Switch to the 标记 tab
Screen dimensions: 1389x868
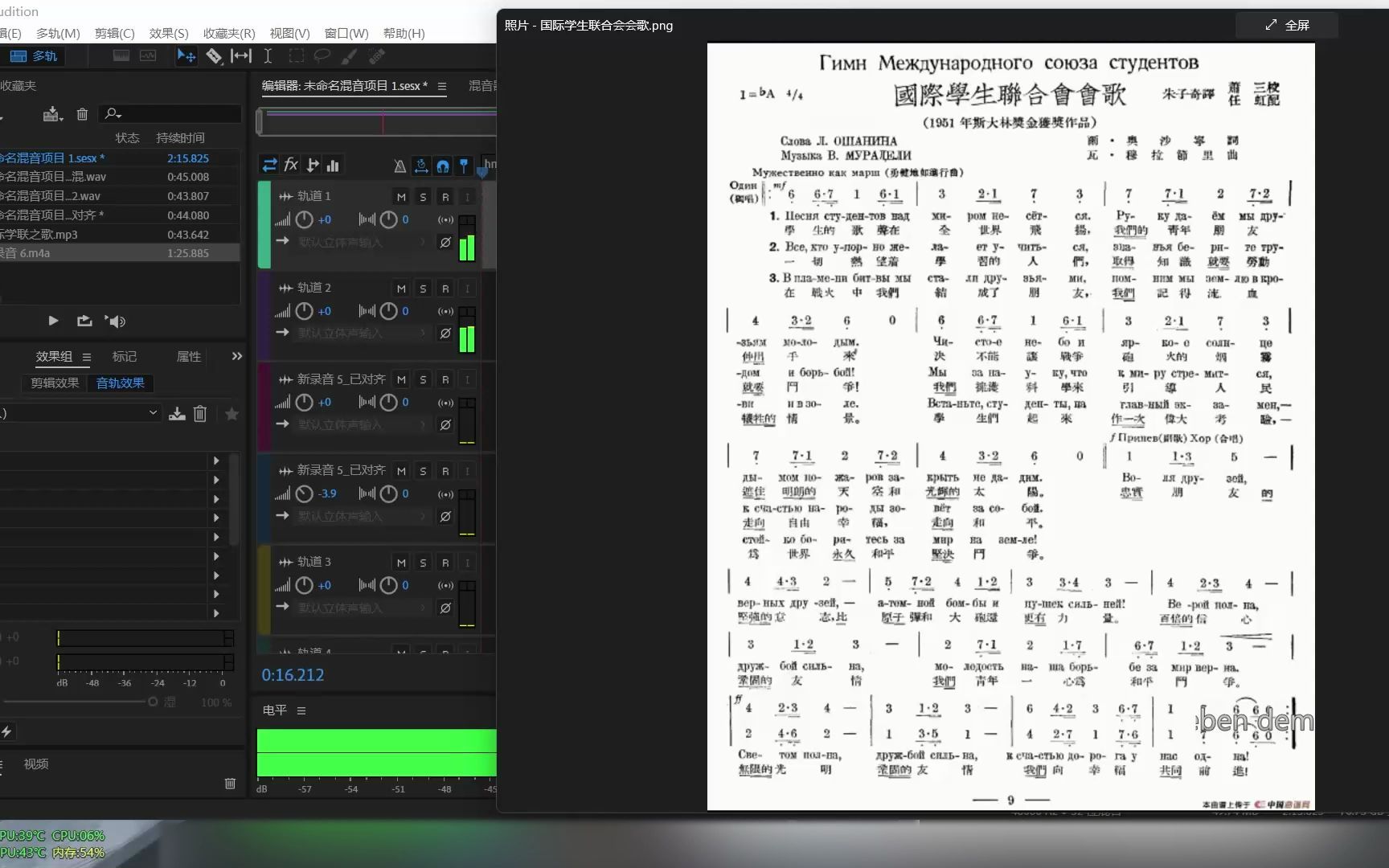[125, 356]
